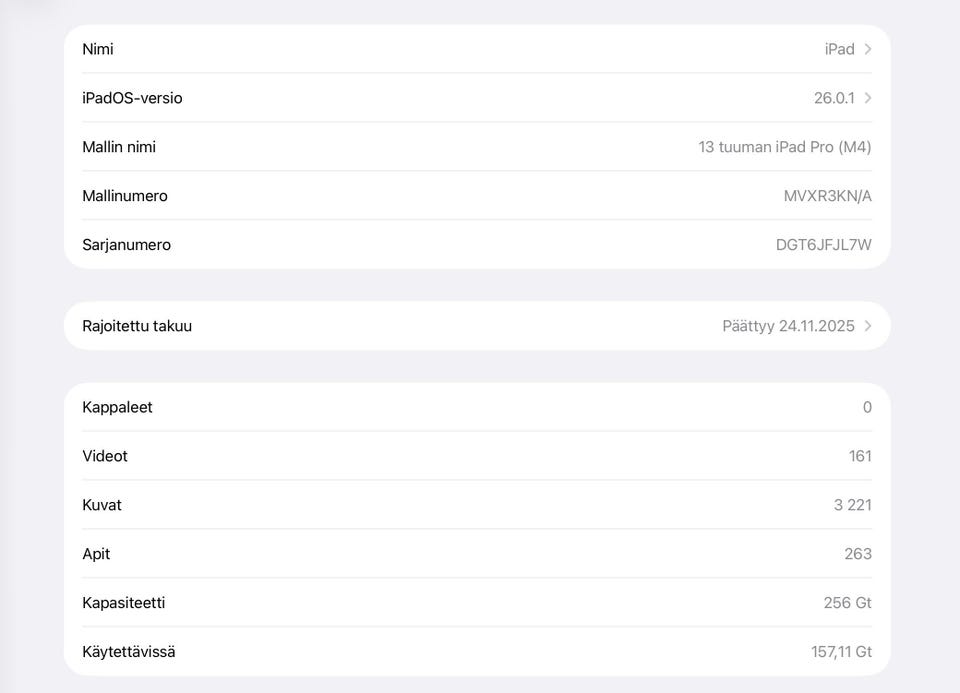Image resolution: width=960 pixels, height=693 pixels.
Task: Open the Nimi setting label
Action: coord(98,49)
